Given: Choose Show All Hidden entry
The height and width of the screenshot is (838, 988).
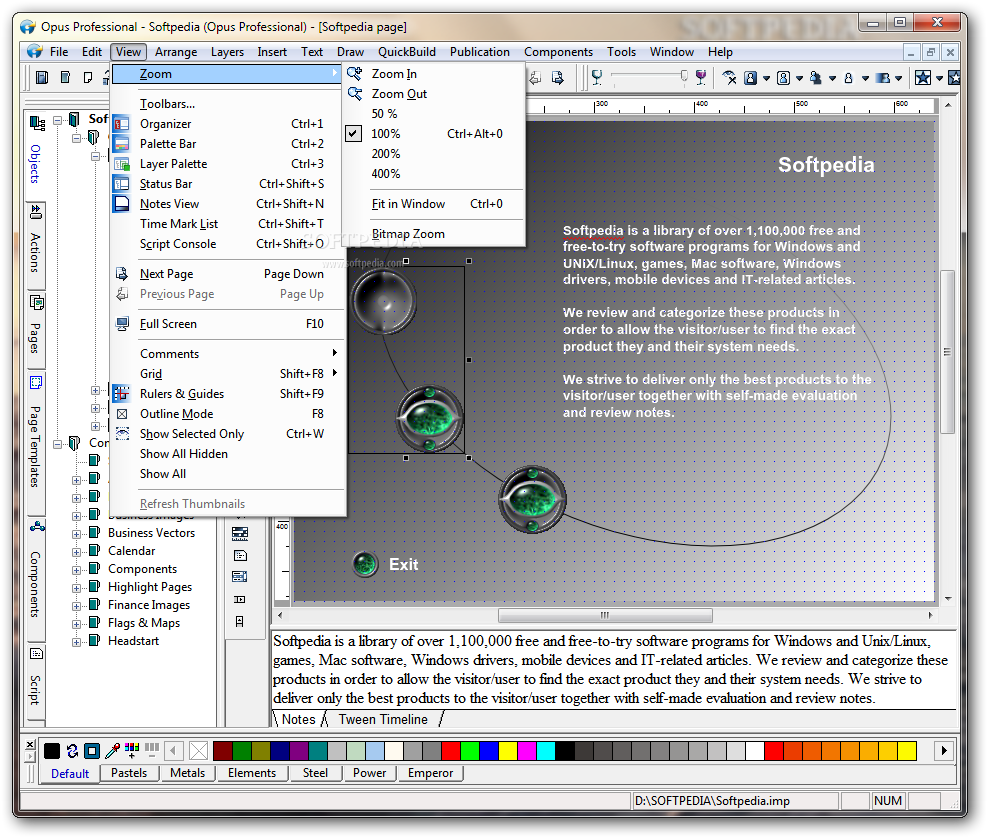Looking at the screenshot, I should pyautogui.click(x=228, y=454).
